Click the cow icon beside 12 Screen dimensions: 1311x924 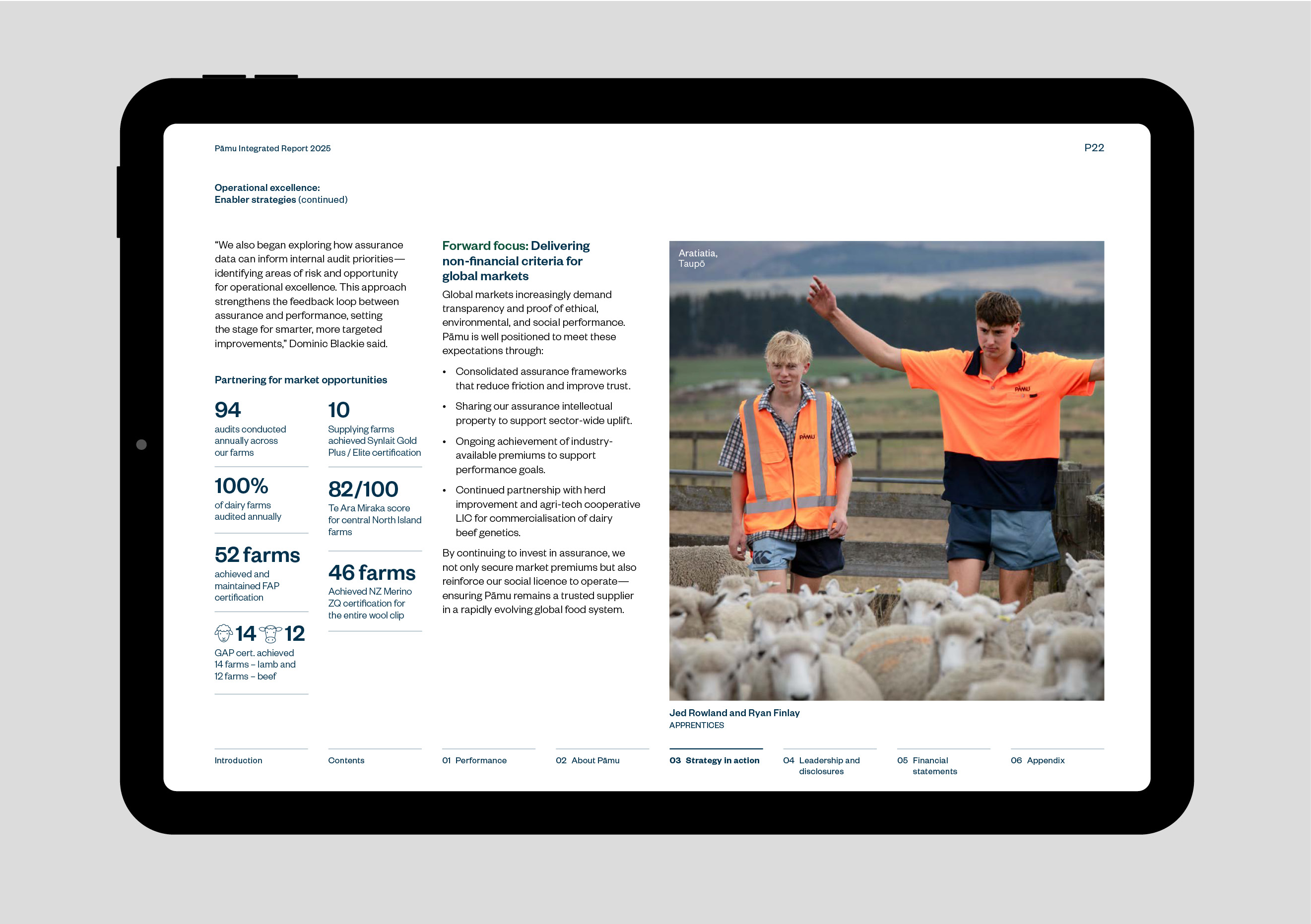point(270,633)
